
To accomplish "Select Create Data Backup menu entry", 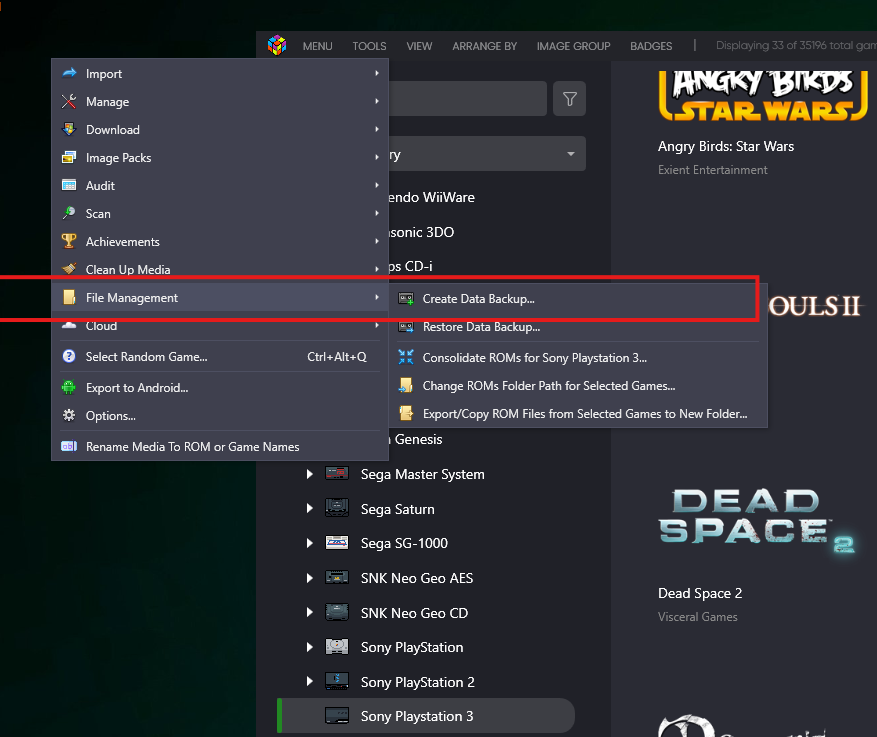I will click(578, 299).
